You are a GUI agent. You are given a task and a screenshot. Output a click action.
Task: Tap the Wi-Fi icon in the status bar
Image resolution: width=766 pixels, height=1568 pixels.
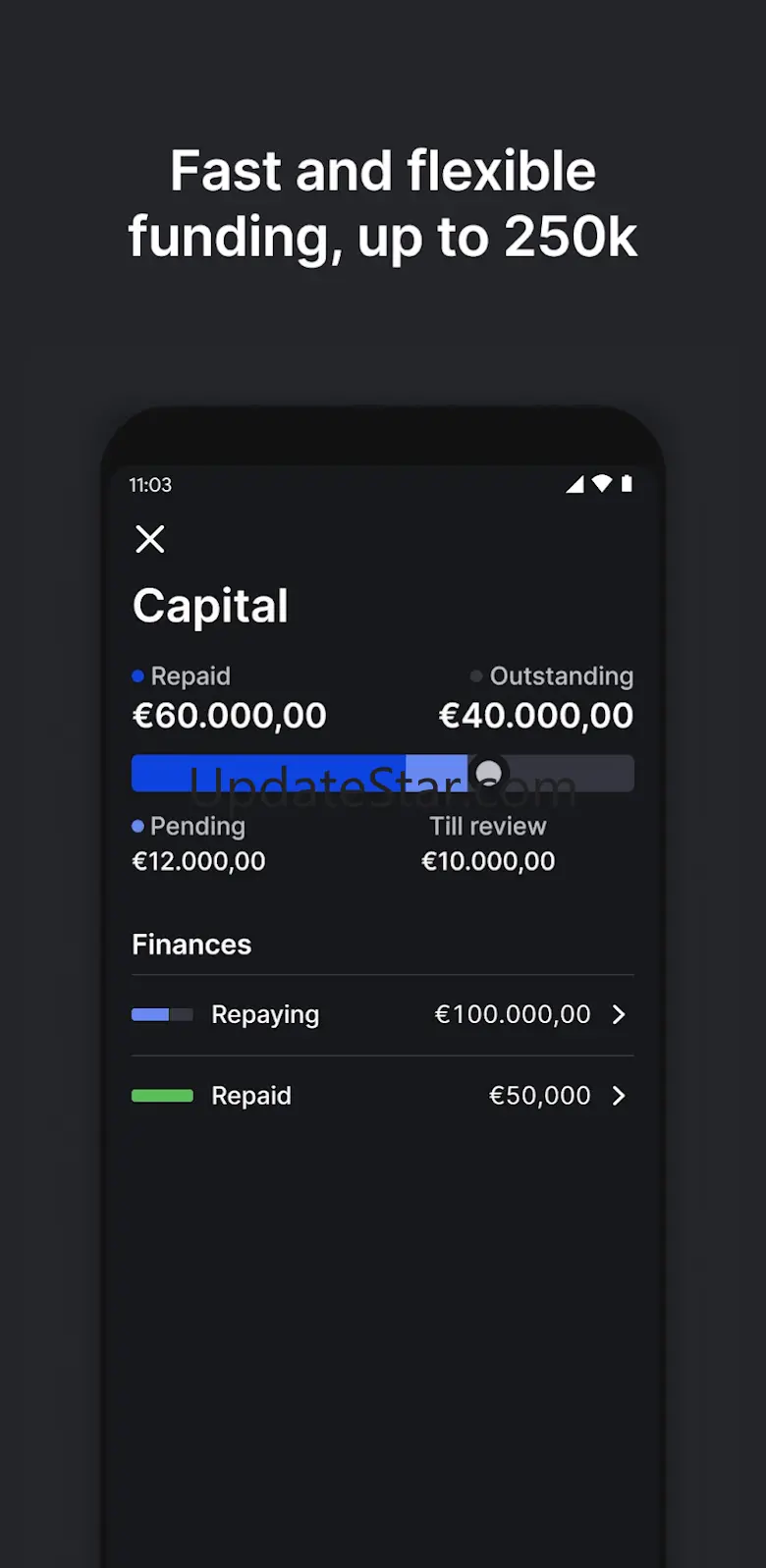pos(602,483)
